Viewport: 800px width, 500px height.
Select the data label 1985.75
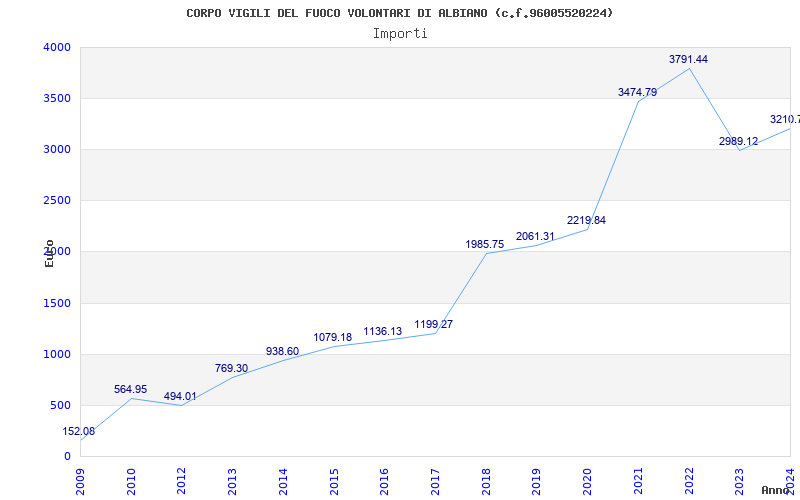click(x=485, y=244)
